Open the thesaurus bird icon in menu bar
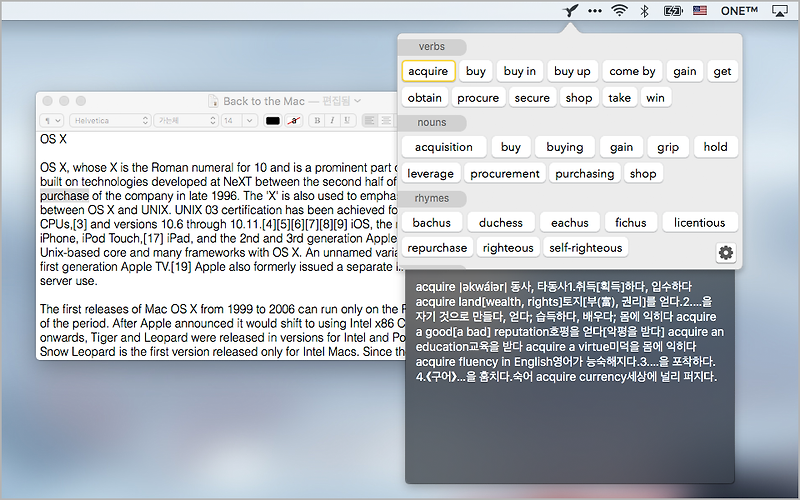Image resolution: width=800 pixels, height=500 pixels. (570, 10)
